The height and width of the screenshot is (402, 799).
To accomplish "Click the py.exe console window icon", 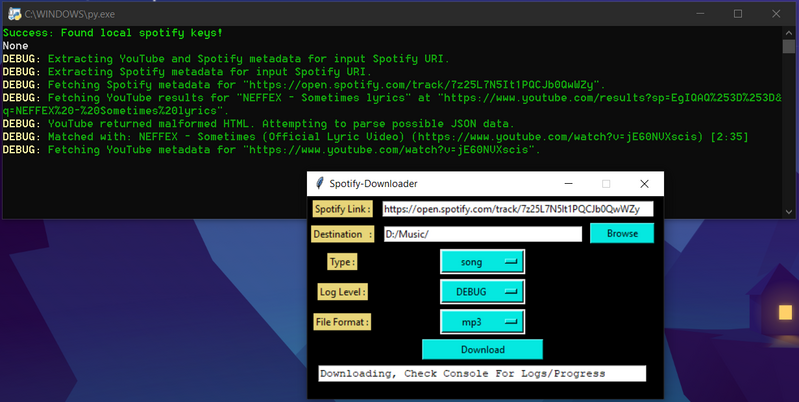I will pos(14,14).
